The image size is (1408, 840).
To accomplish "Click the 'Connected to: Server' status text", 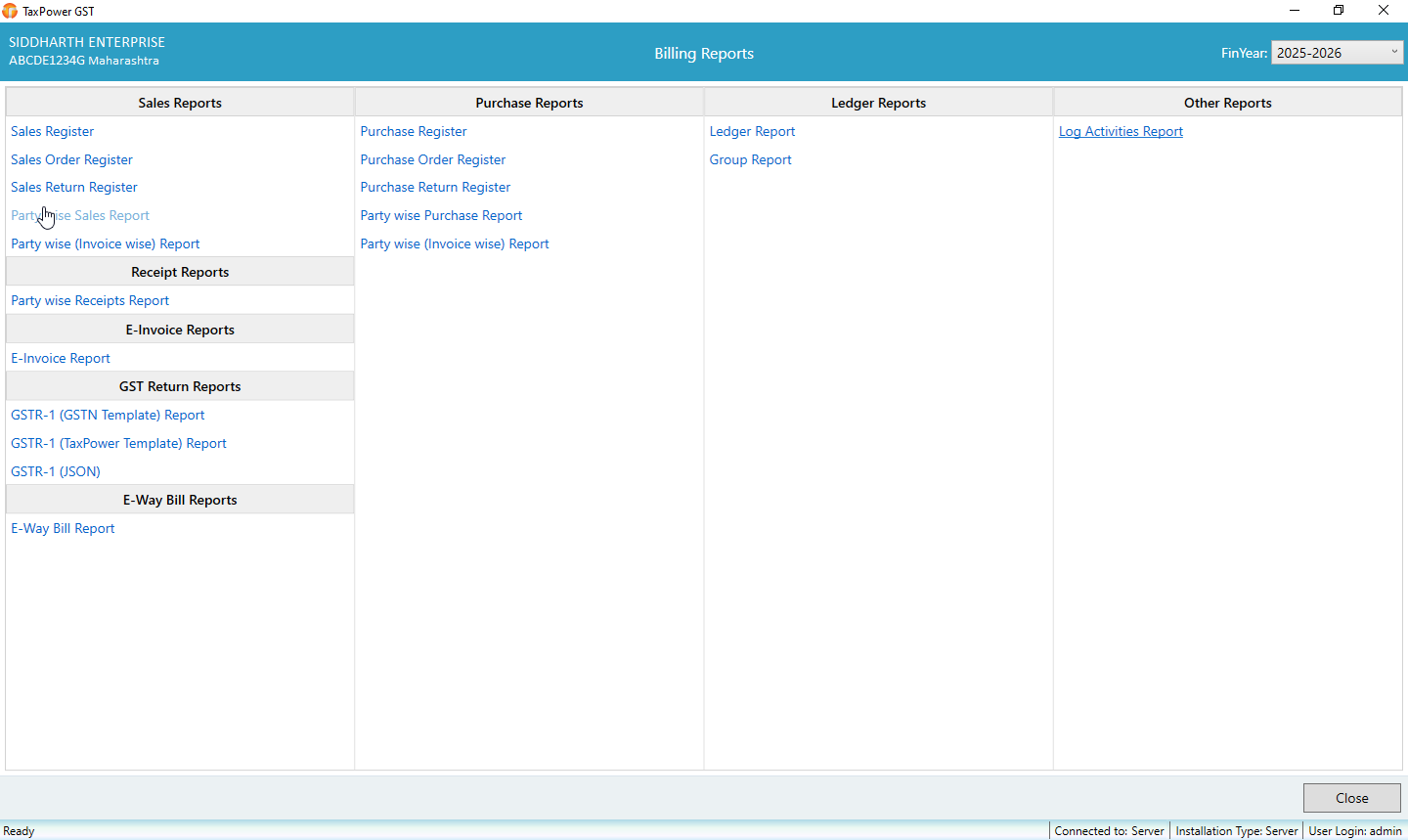I will tap(1110, 831).
